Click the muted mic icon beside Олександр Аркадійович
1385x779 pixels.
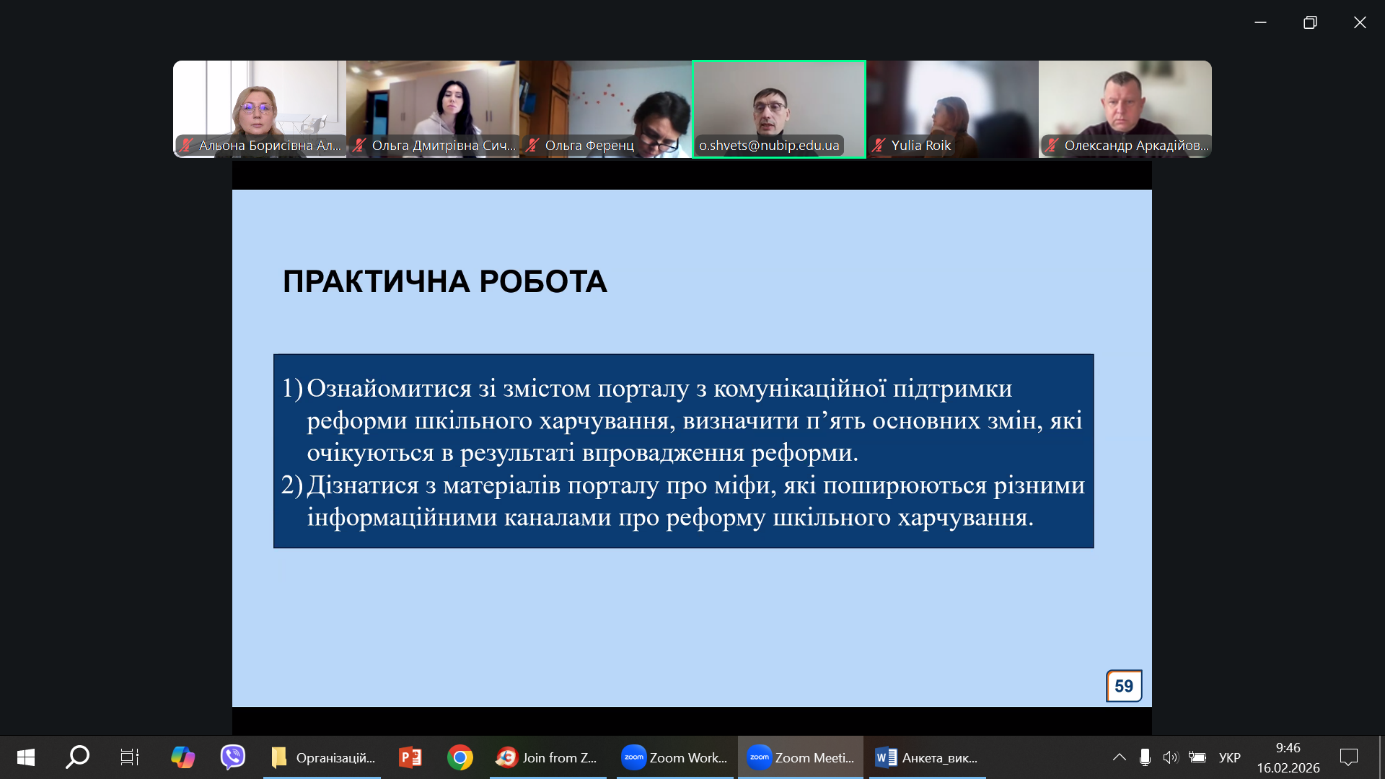click(x=1052, y=146)
